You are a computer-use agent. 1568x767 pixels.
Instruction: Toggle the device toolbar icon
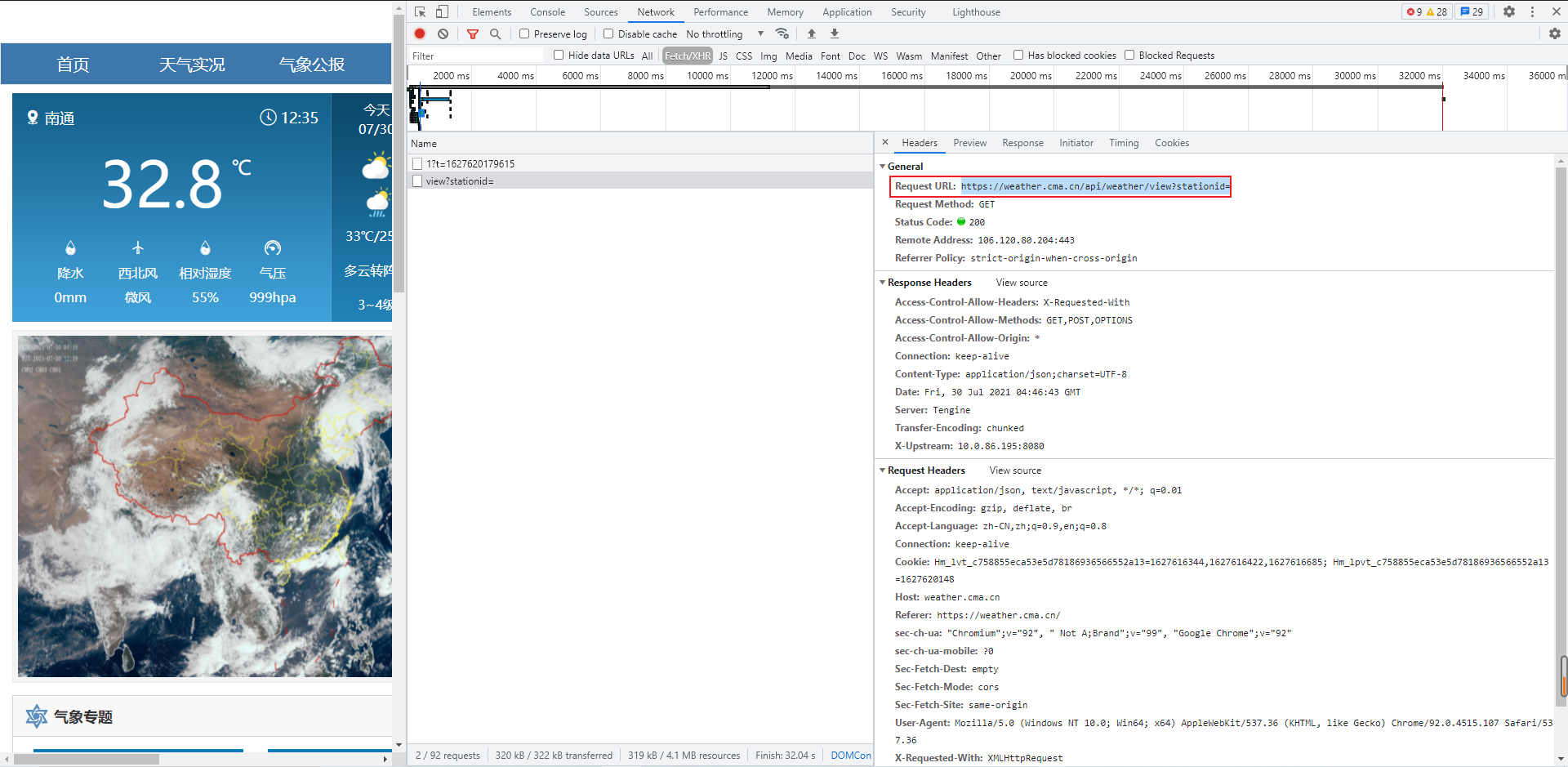(x=442, y=11)
